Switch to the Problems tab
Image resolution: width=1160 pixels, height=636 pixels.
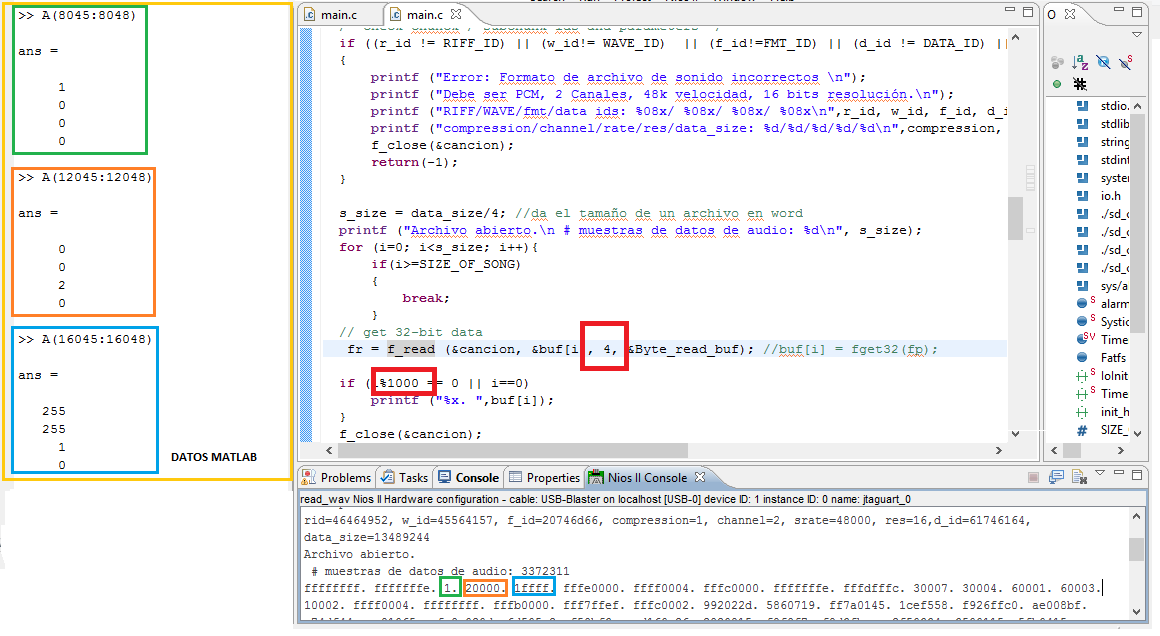338,478
